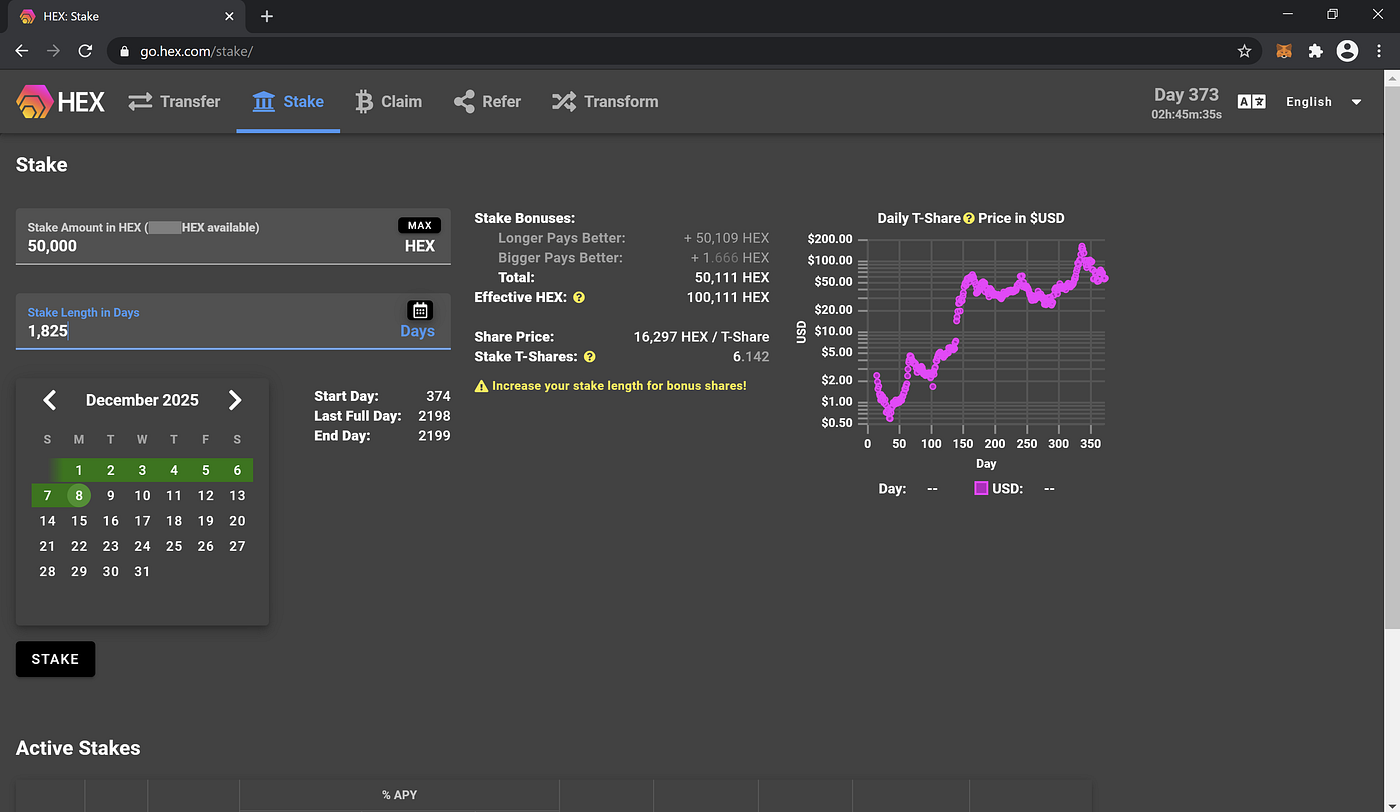Image resolution: width=1400 pixels, height=812 pixels.
Task: Expand the English language dropdown
Action: click(1324, 101)
